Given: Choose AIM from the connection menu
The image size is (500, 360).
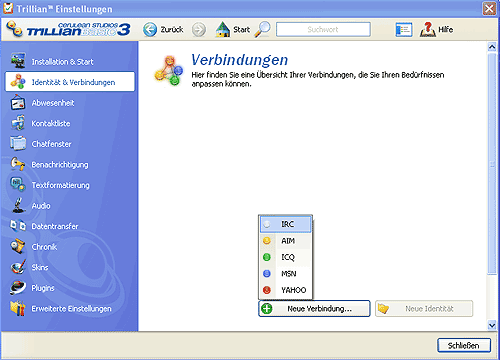Looking at the screenshot, I should (x=286, y=240).
